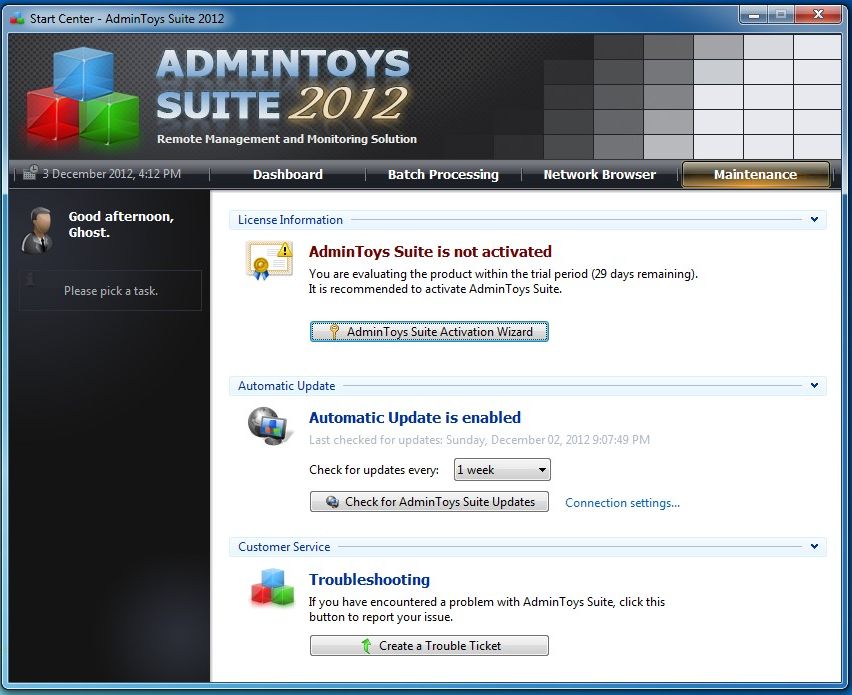Click the colored cubes Troubleshooting icon
852x695 pixels.
pos(272,587)
